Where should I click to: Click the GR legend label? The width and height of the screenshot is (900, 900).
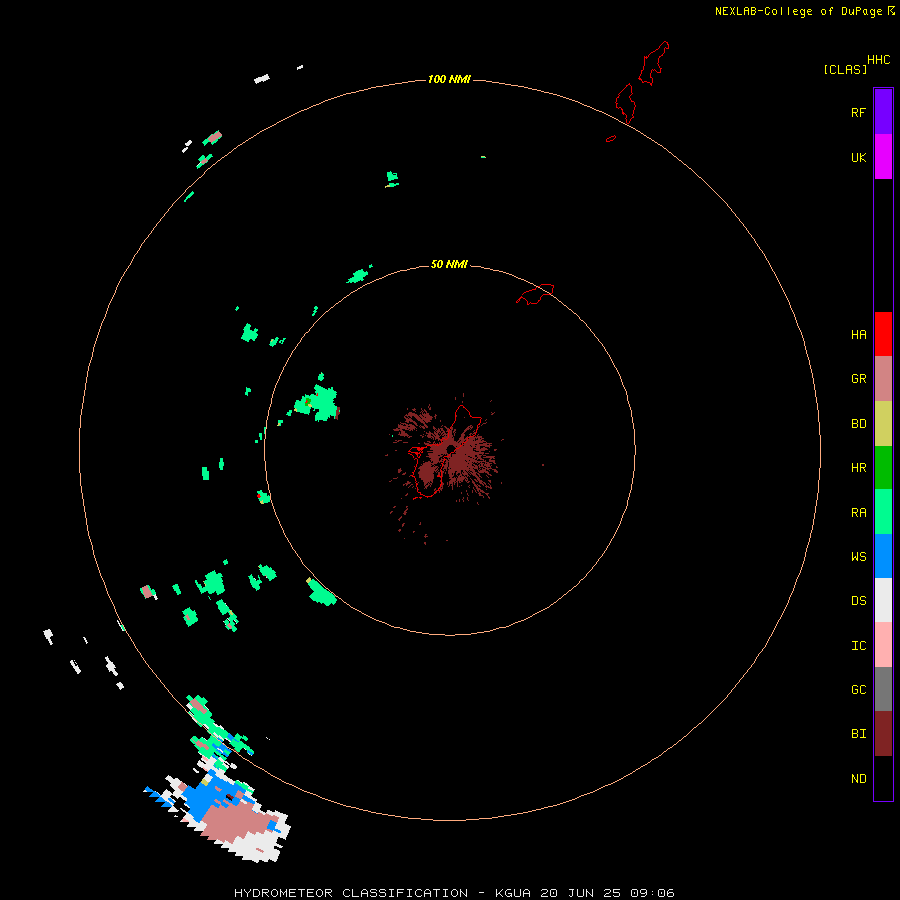(858, 379)
